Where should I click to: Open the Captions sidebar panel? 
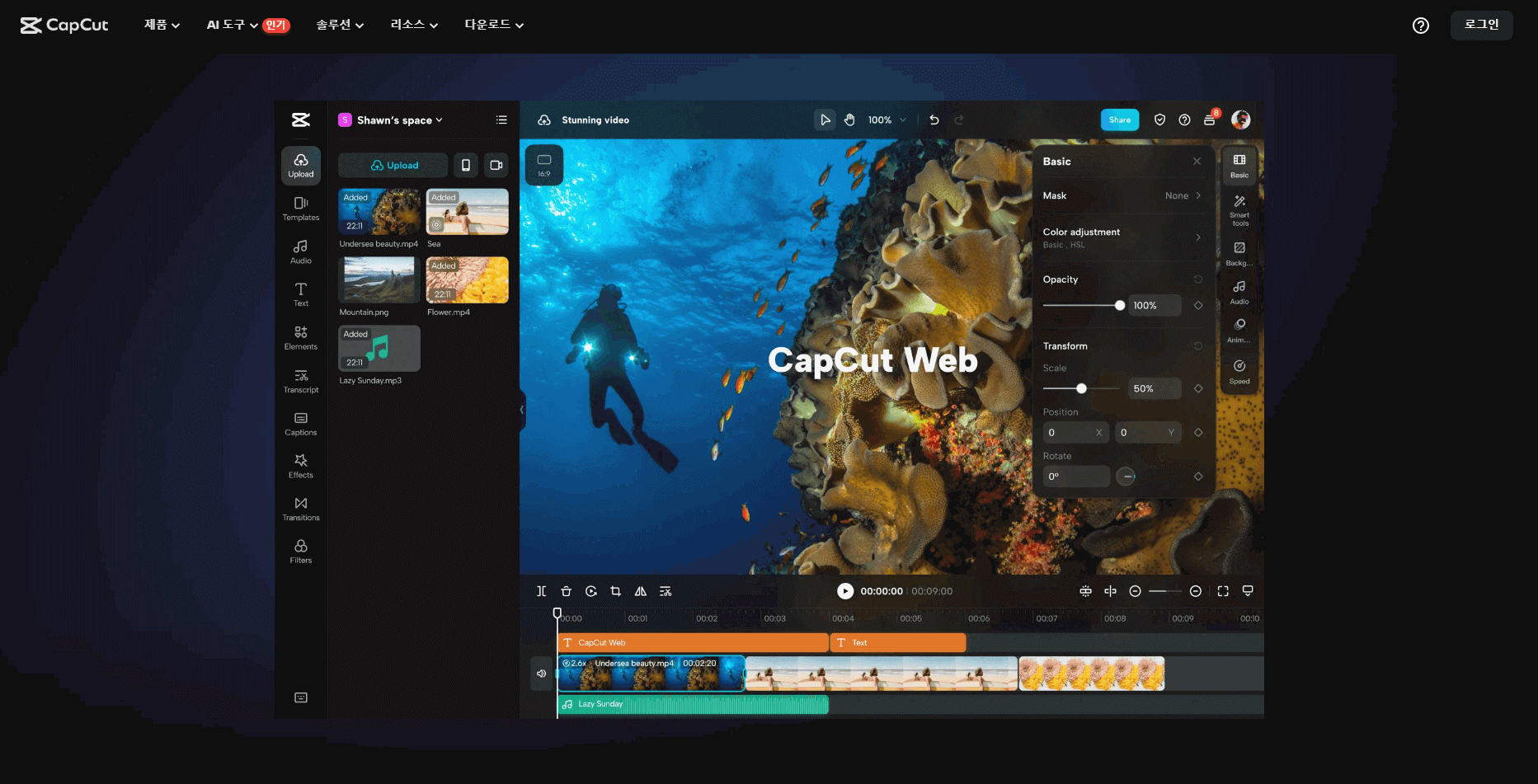(x=301, y=424)
